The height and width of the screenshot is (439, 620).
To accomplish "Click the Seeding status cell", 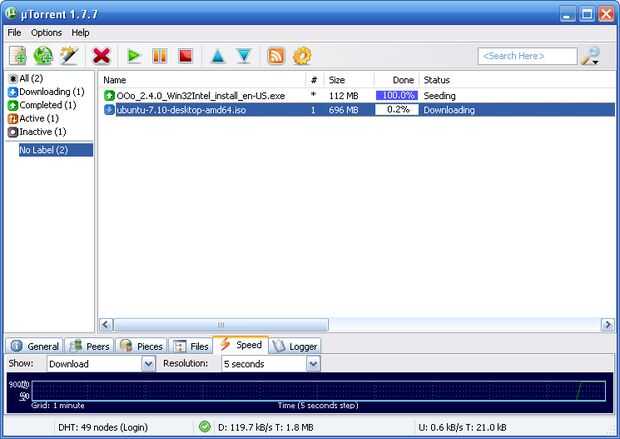I will tap(439, 96).
